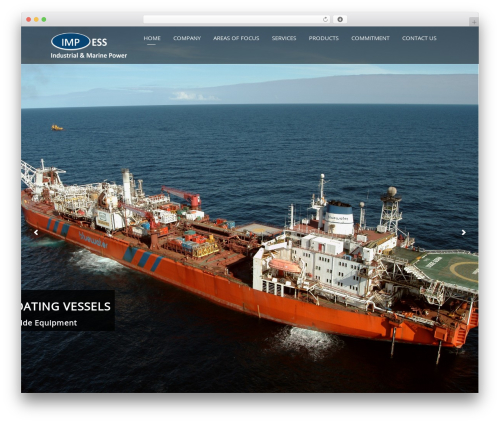This screenshot has width=500, height=423.
Task: Show the previous slide with left arrow
Action: (36, 232)
